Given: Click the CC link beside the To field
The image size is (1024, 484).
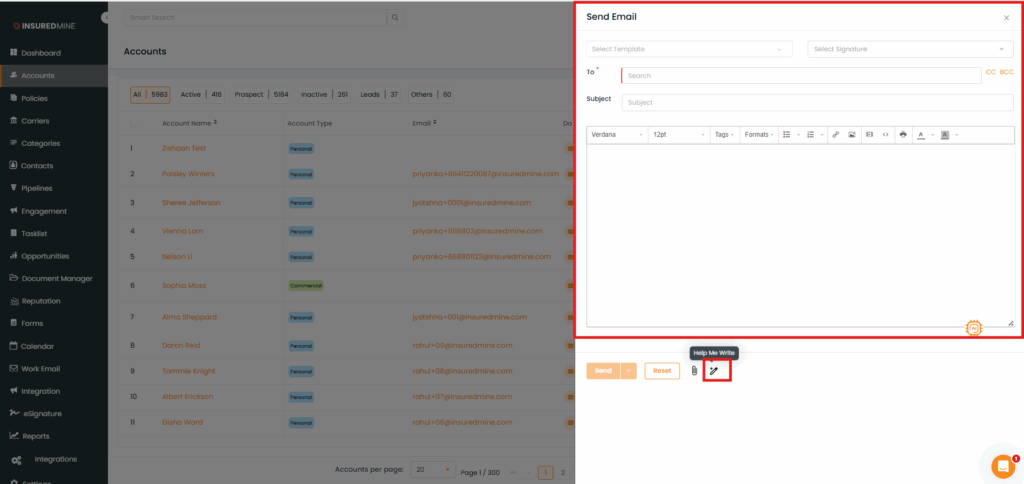Looking at the screenshot, I should (990, 72).
